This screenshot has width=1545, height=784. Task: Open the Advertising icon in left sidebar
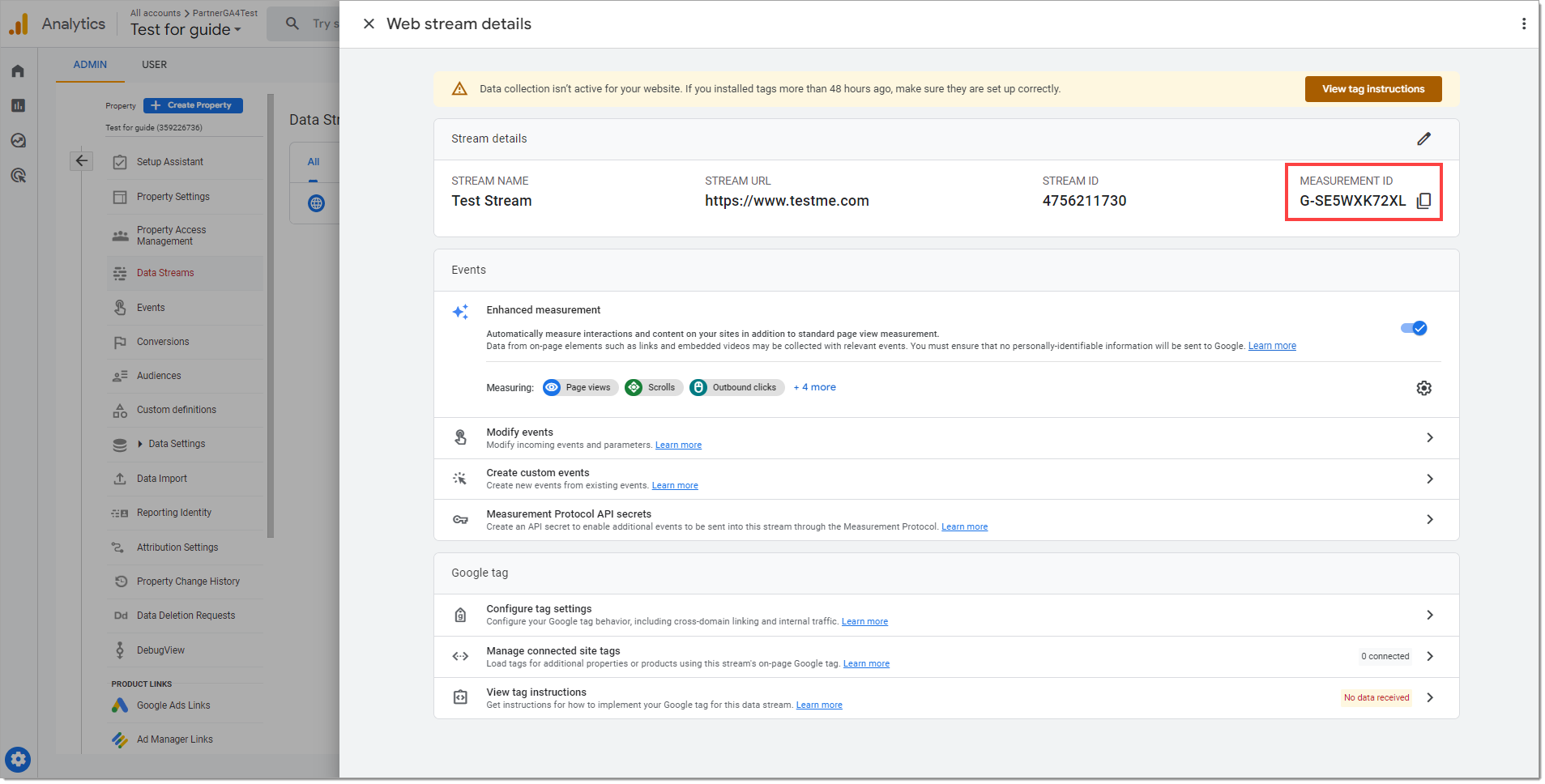click(18, 176)
